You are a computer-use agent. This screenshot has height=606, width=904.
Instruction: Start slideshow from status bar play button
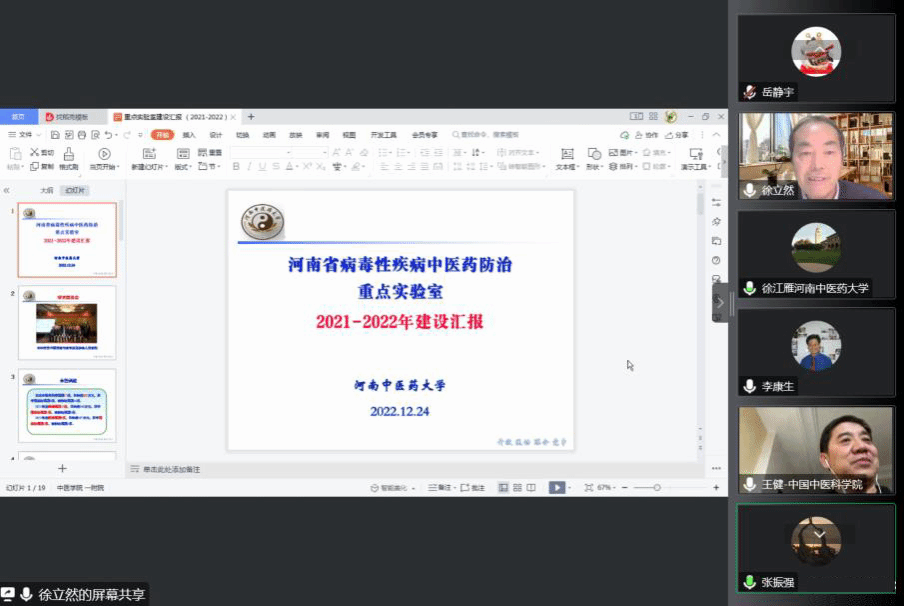[x=556, y=487]
